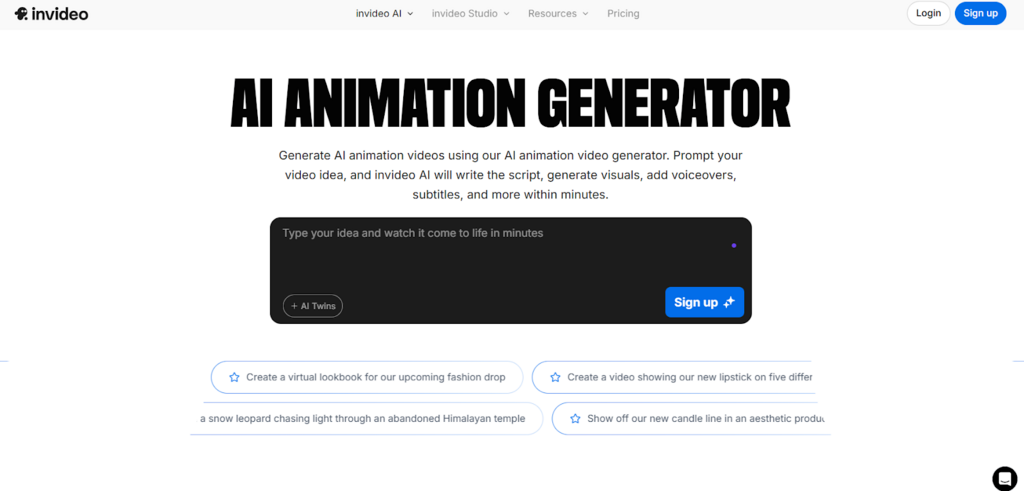Click Sign up button in prompt box
1024x491 pixels.
point(704,302)
